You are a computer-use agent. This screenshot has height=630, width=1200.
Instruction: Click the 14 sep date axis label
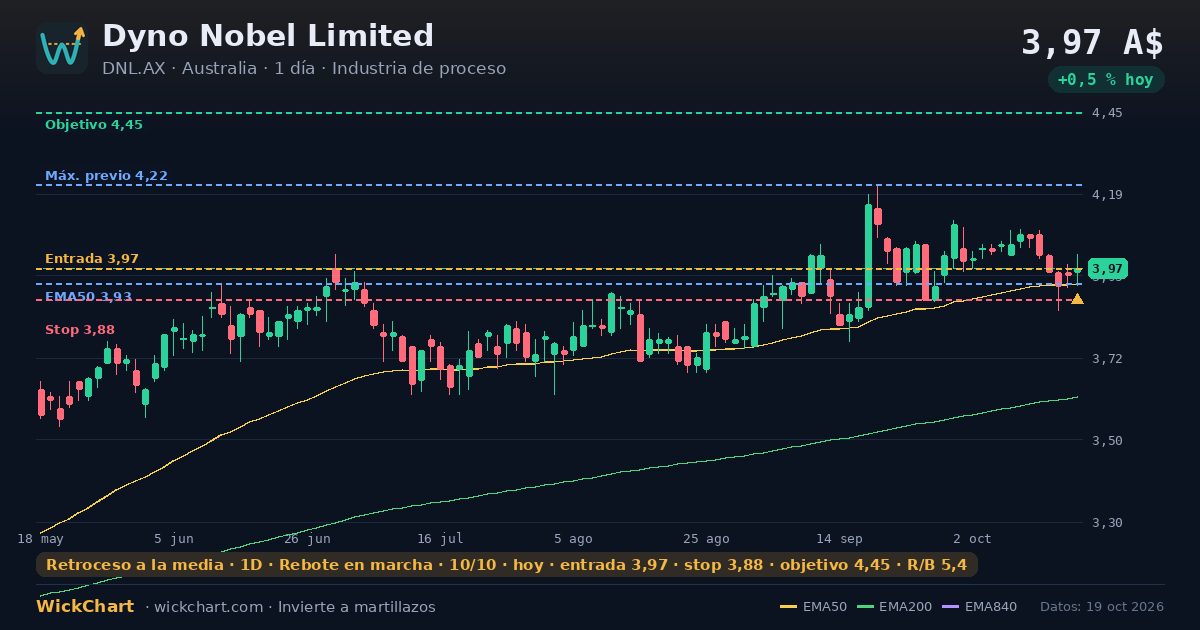click(x=838, y=539)
